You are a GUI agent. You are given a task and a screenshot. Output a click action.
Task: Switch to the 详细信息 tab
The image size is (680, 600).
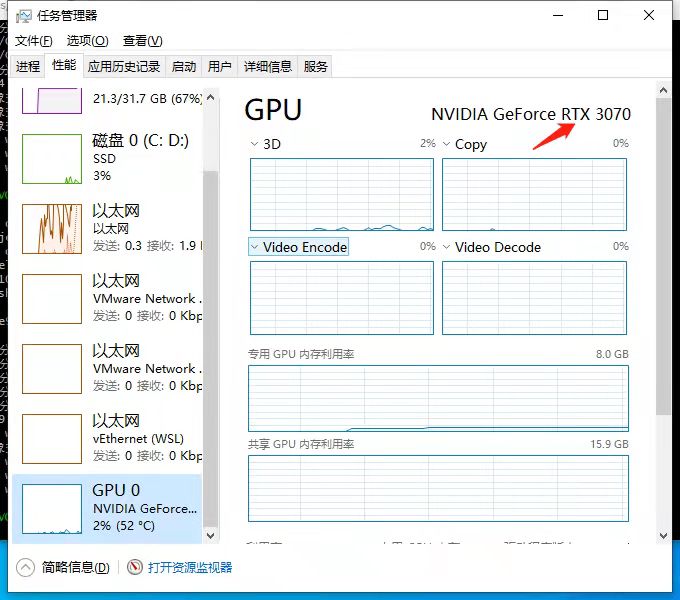268,66
